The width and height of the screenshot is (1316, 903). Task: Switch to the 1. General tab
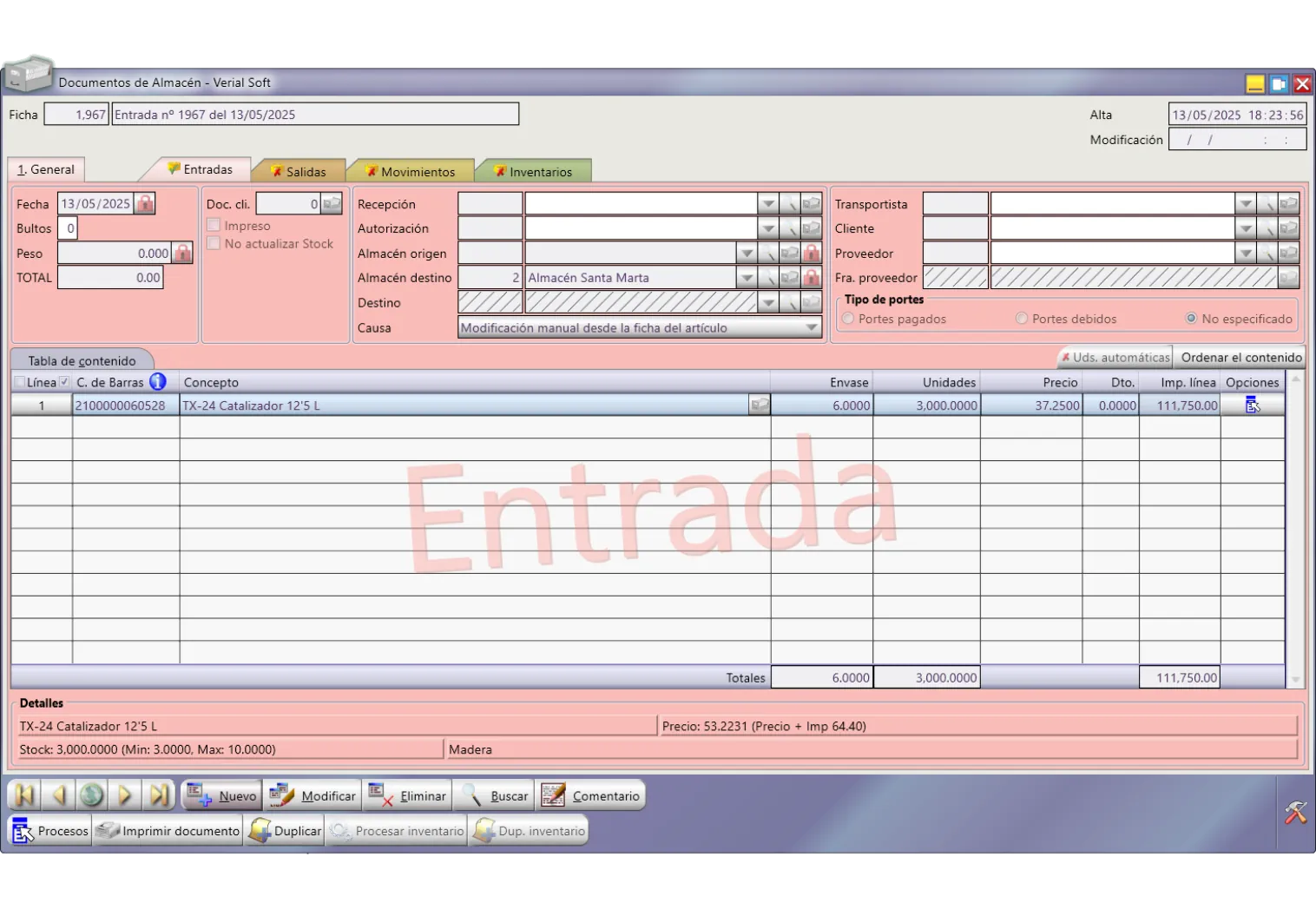coord(46,169)
